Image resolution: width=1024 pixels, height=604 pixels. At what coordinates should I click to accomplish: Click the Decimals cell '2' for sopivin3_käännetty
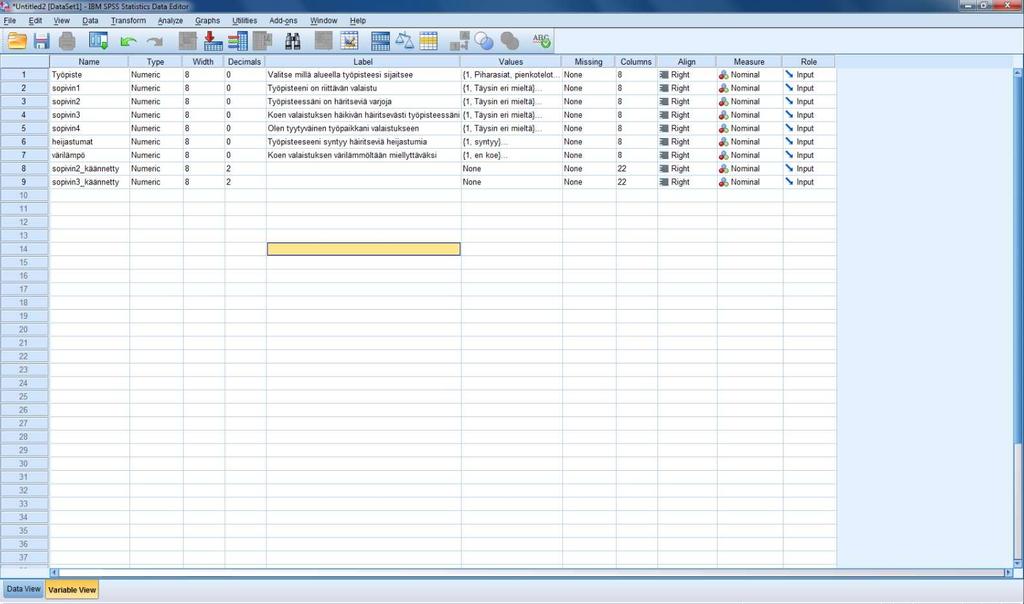pyautogui.click(x=245, y=182)
